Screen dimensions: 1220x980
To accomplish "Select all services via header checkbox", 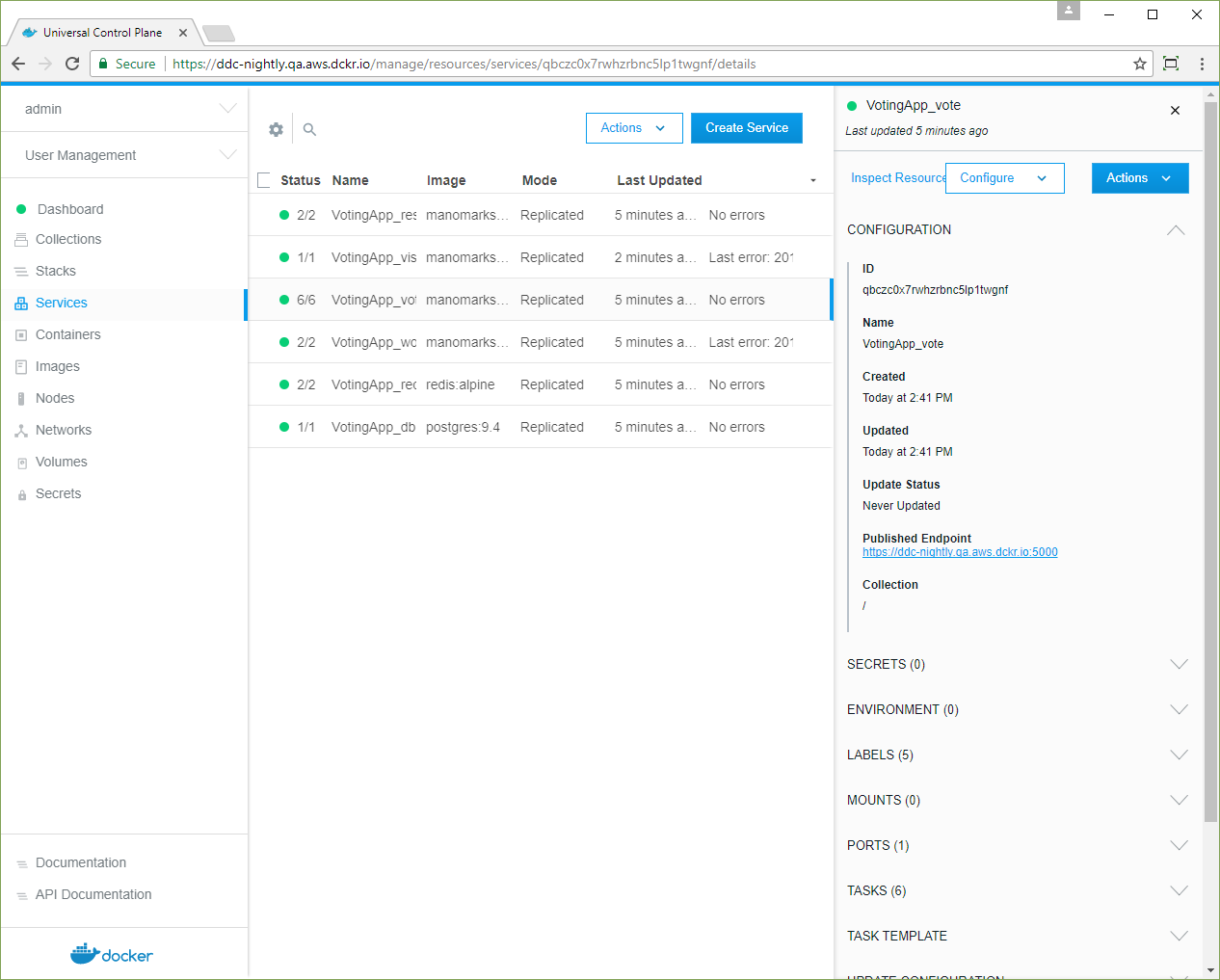I will tap(263, 180).
